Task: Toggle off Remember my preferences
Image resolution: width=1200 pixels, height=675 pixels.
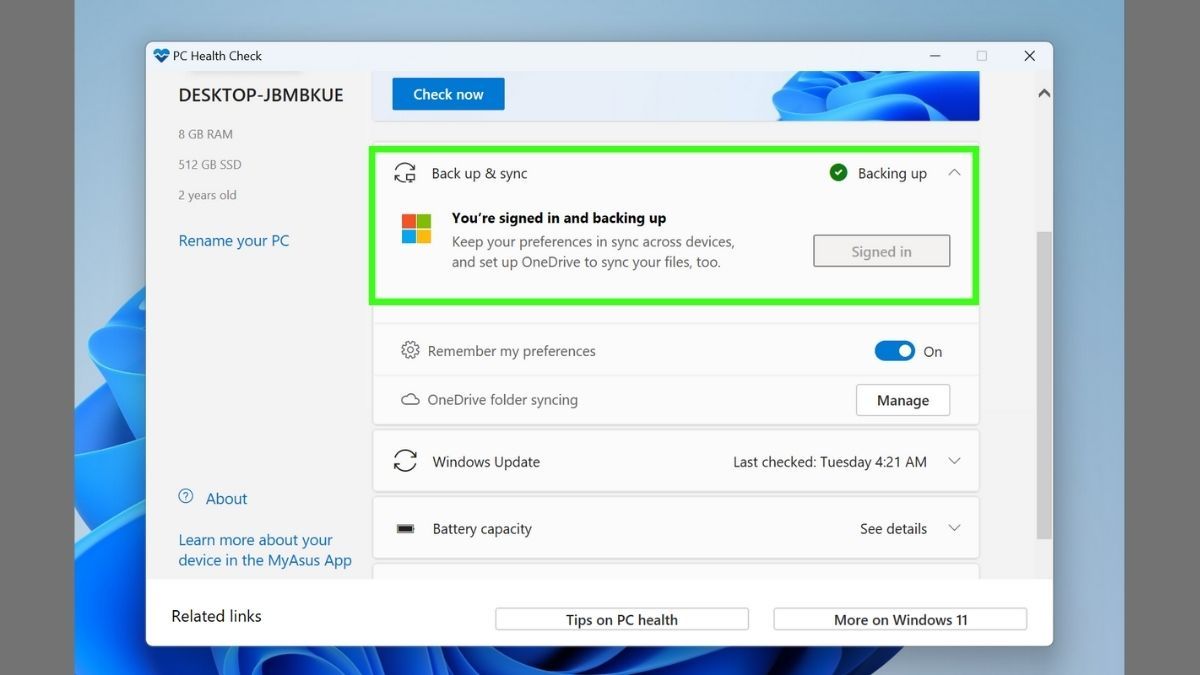Action: [x=895, y=350]
